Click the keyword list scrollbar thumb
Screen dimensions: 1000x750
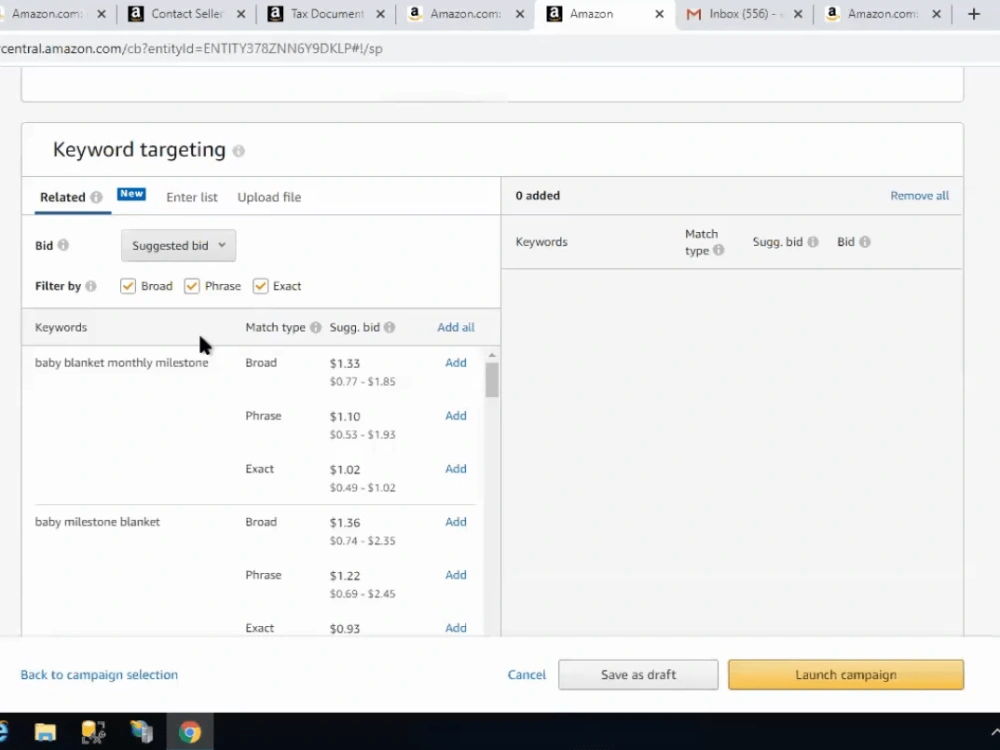tap(492, 380)
